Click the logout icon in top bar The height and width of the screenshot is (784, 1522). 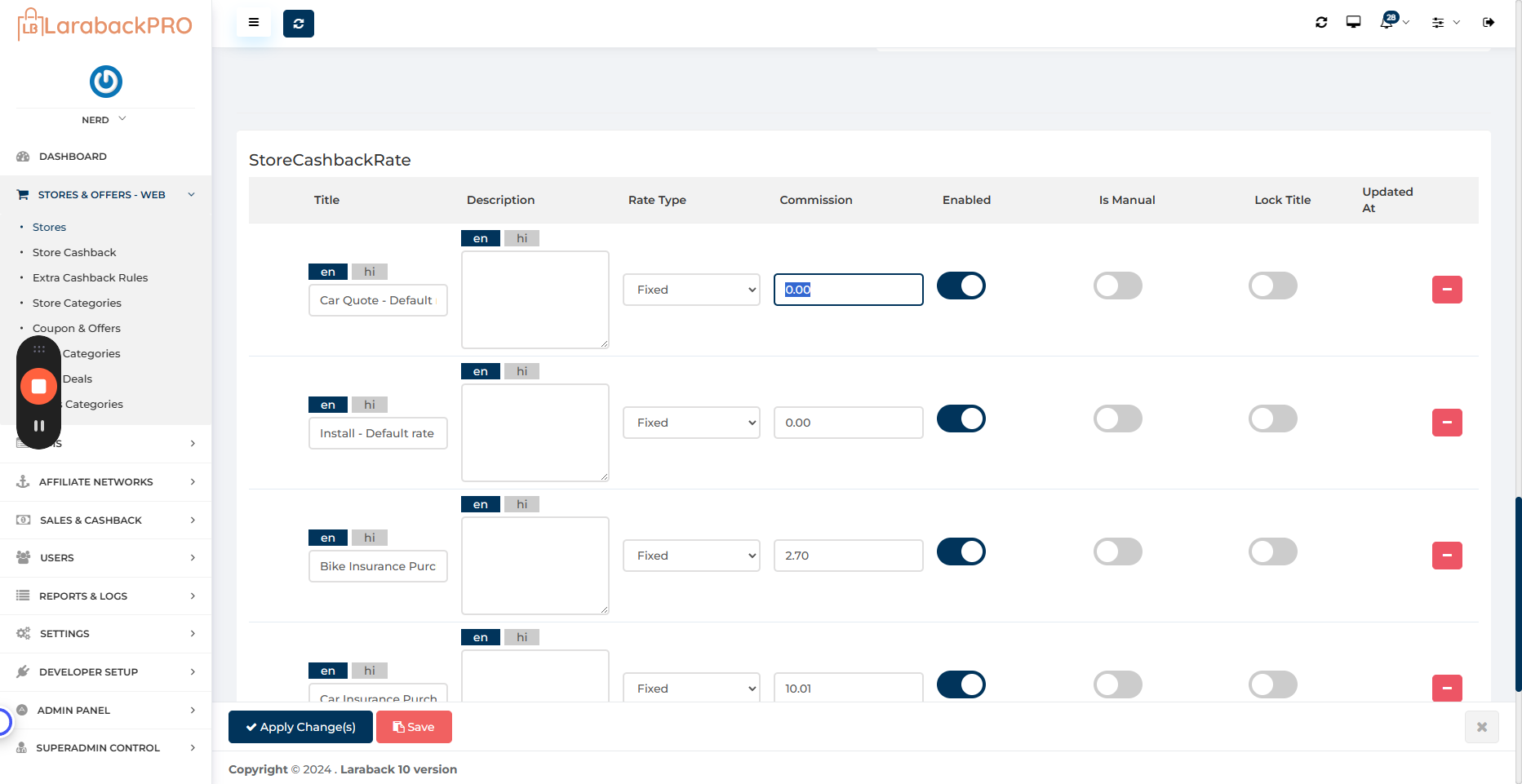1489,23
